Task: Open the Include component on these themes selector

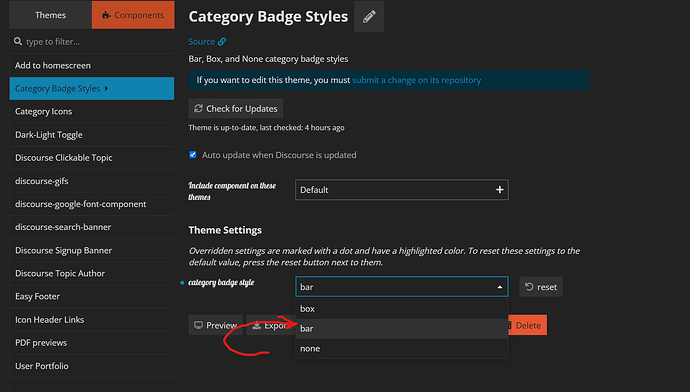Action: tap(402, 190)
